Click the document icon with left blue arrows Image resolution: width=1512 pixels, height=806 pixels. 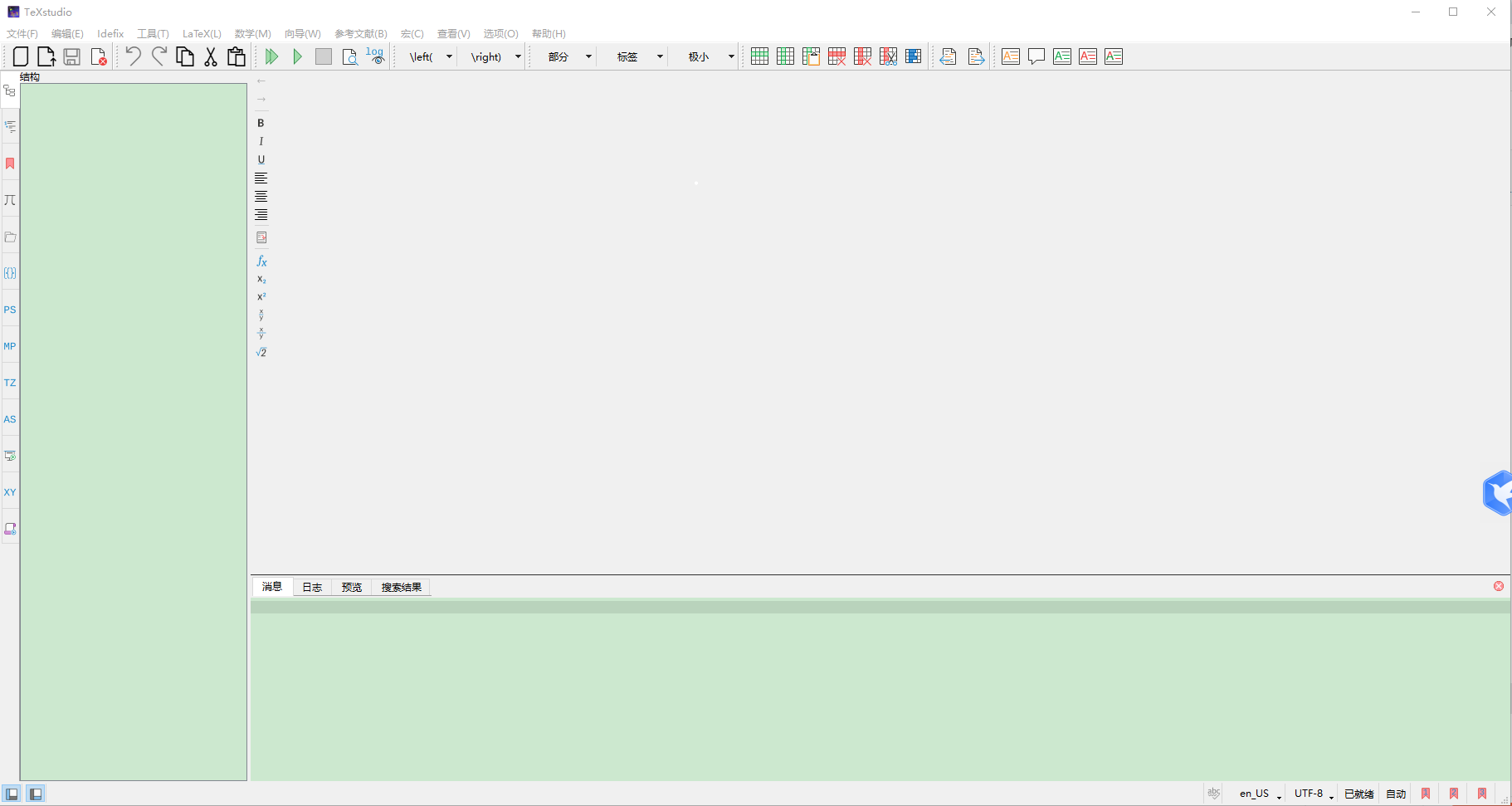pos(949,56)
